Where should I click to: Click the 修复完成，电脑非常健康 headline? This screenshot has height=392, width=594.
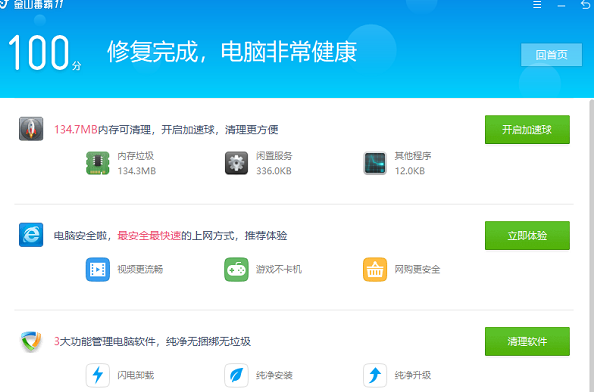pyautogui.click(x=232, y=52)
